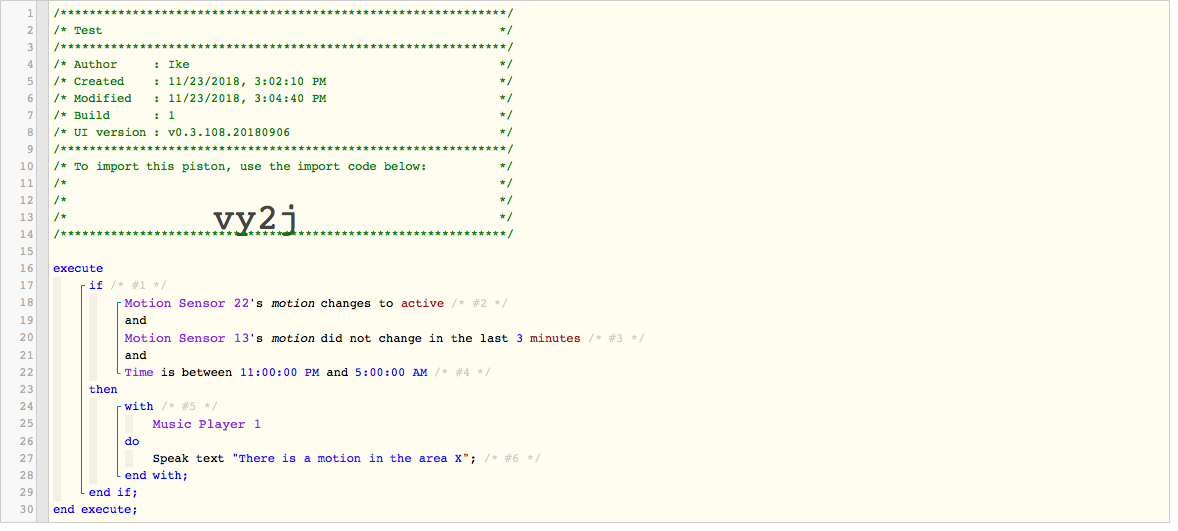
Task: Click the string 'There is a motion in the area X'
Action: click(x=352, y=458)
